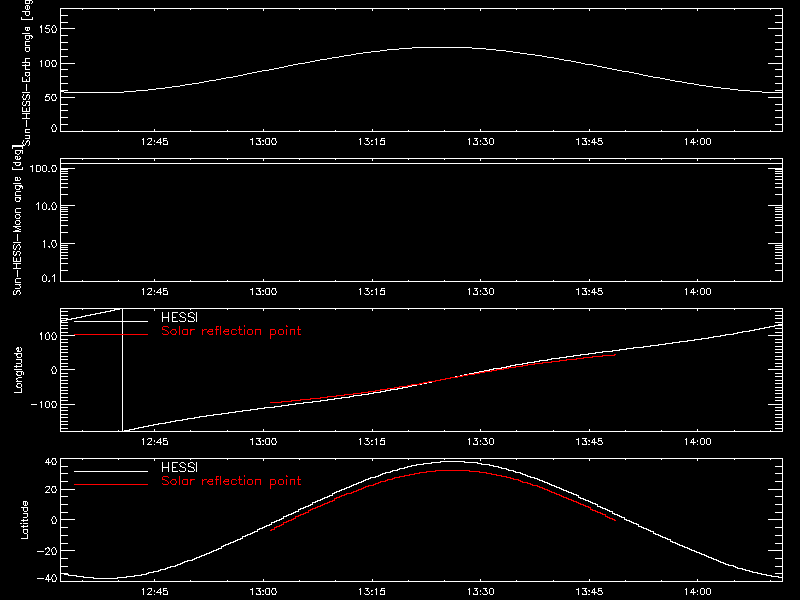Click the 150 tick label on Earth angle plot
800x600 pixels.
click(48, 29)
